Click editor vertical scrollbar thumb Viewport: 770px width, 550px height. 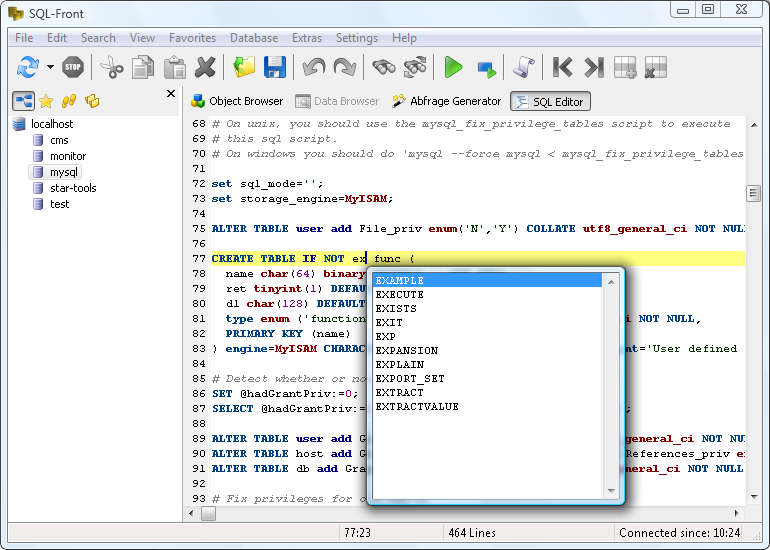(x=753, y=193)
